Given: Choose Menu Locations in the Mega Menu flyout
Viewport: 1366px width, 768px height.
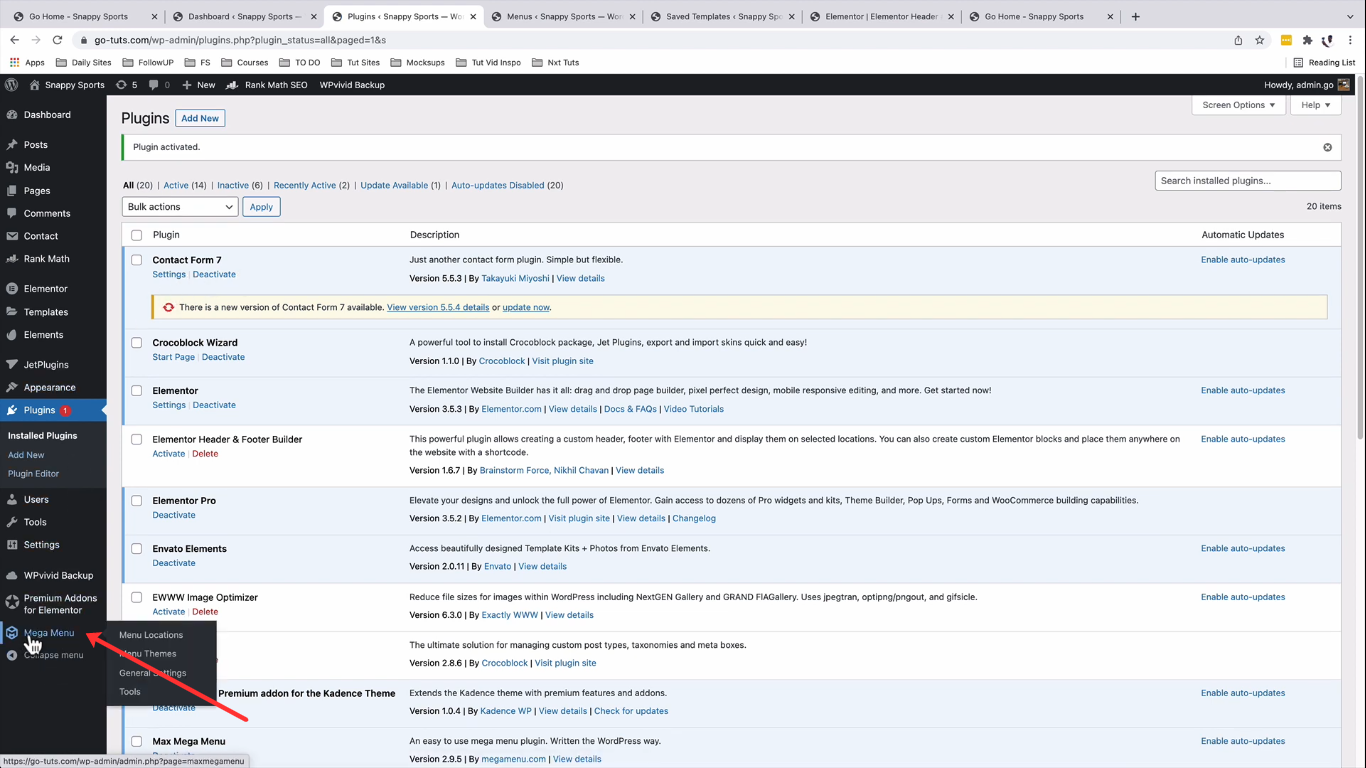Looking at the screenshot, I should [151, 635].
